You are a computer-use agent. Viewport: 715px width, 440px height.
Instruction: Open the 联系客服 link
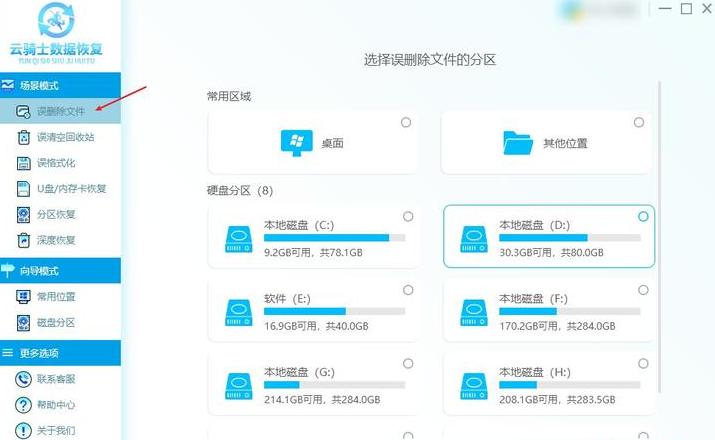click(60, 379)
